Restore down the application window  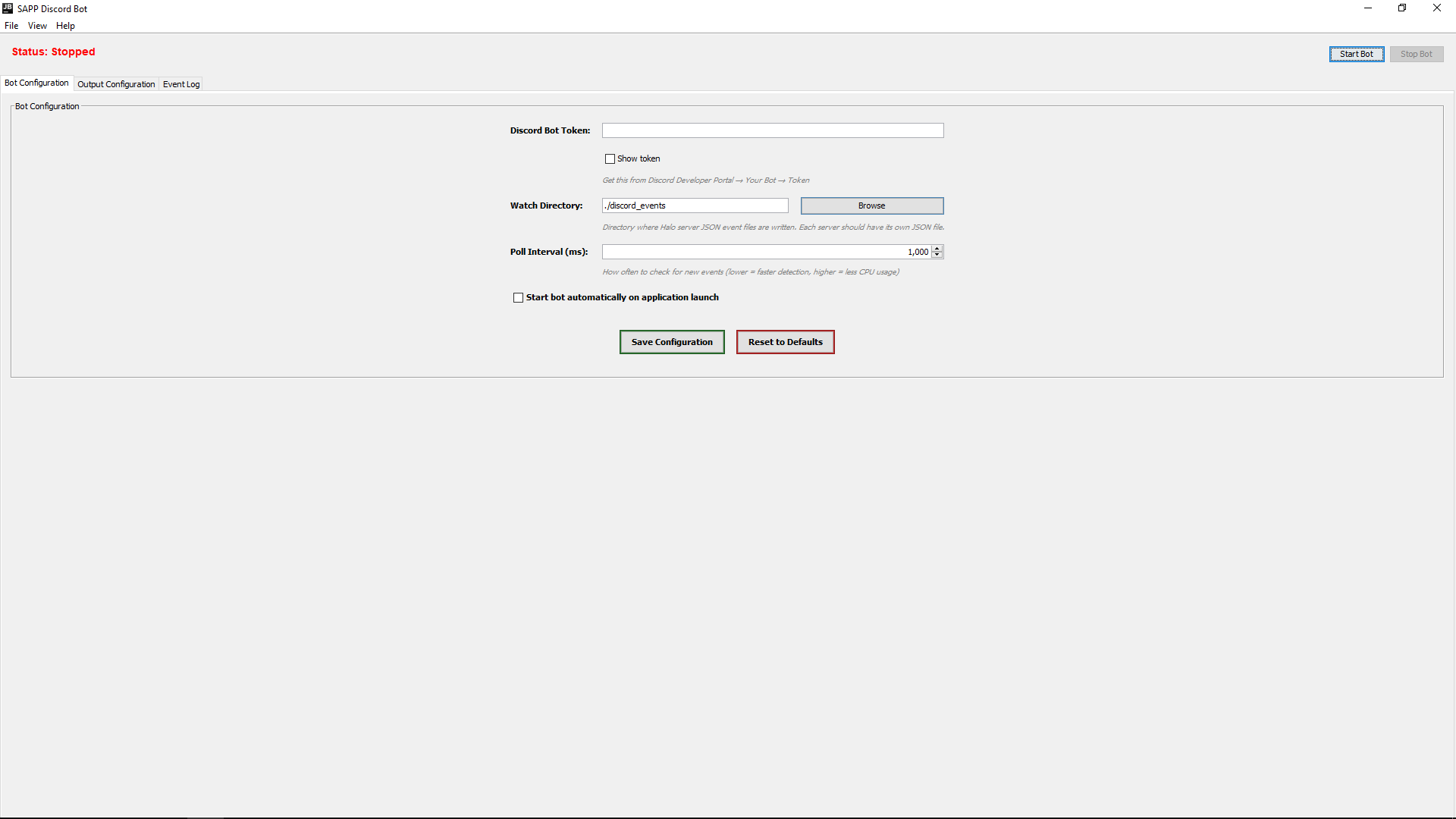[x=1402, y=8]
